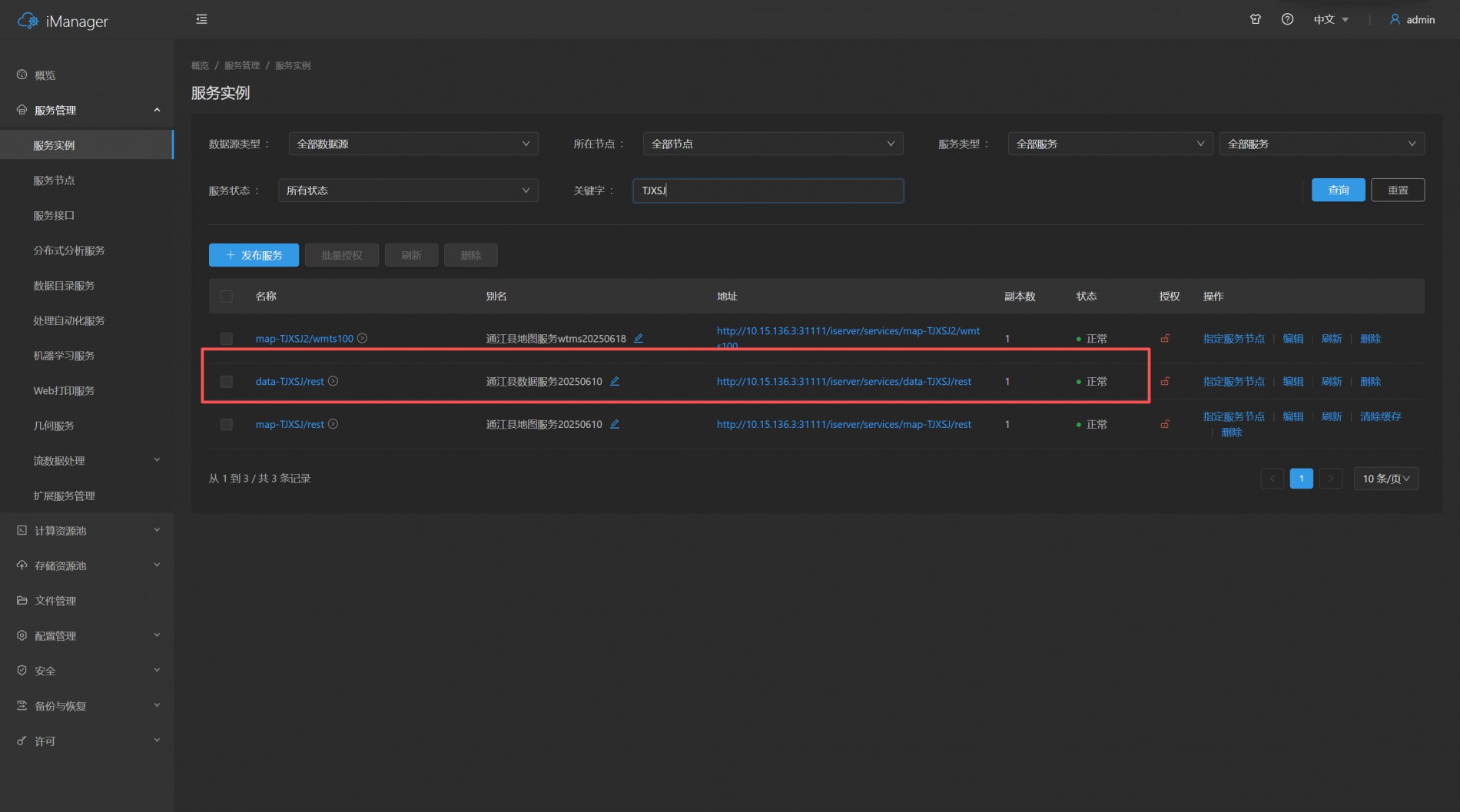Collapse sidebar using the menu fold icon
Image resolution: width=1460 pixels, height=812 pixels.
click(x=201, y=19)
